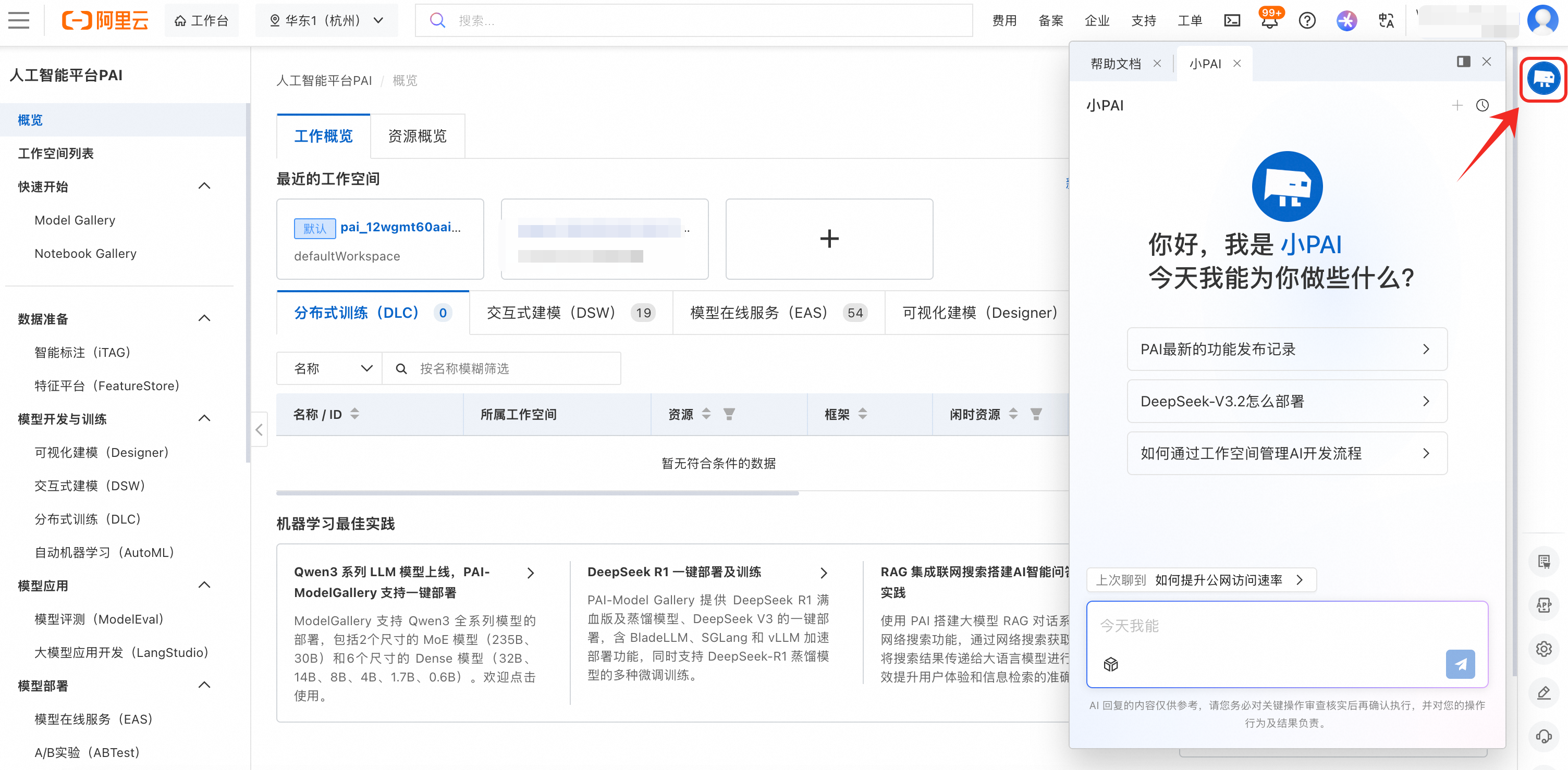Sort the 闲时资源 column
Screen dimensions: 1568x770
[x=1013, y=414]
